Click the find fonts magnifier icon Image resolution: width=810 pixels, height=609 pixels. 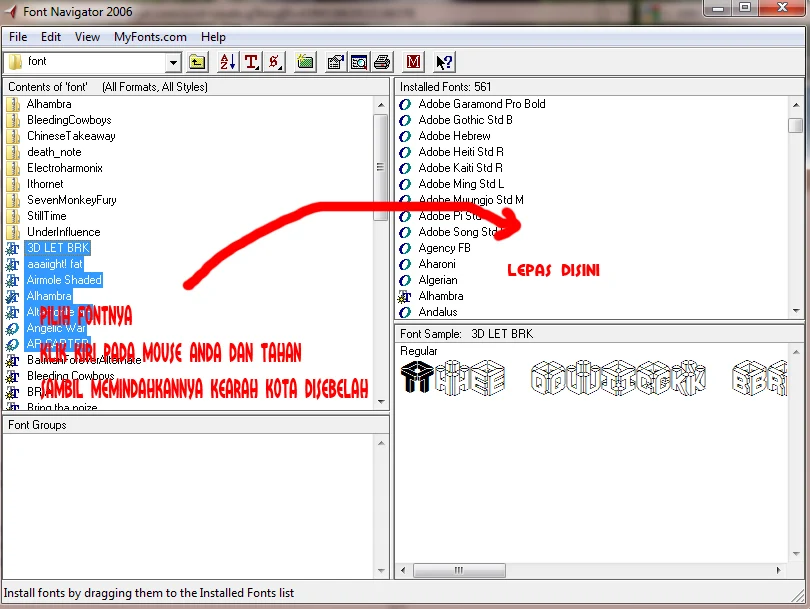pos(359,63)
